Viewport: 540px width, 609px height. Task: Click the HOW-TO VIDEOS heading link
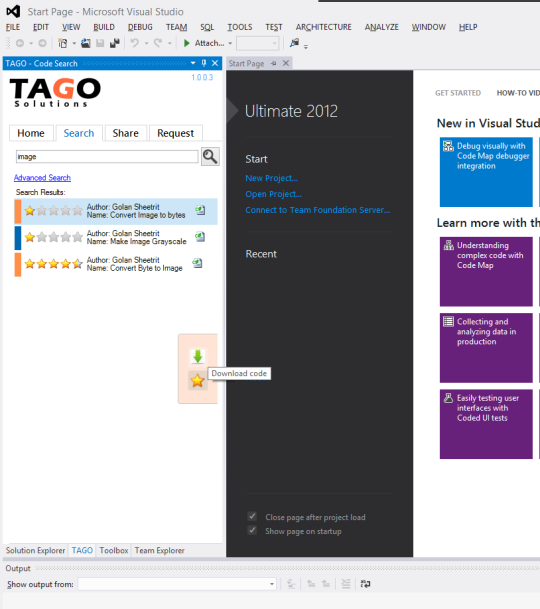pyautogui.click(x=518, y=93)
